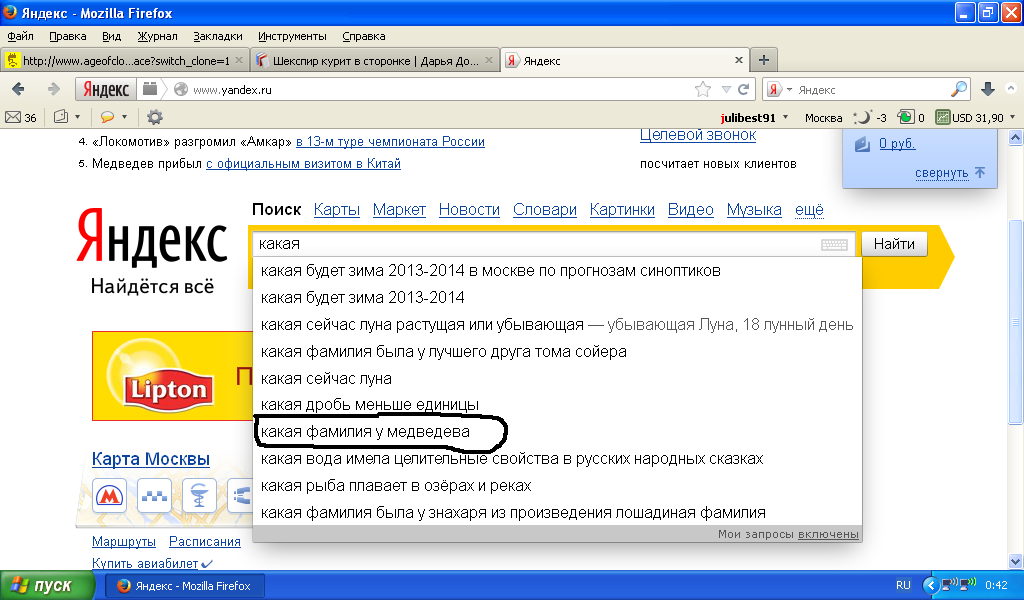Open the downloads arrow in the toolbar
This screenshot has height=600, width=1024.
988,89
